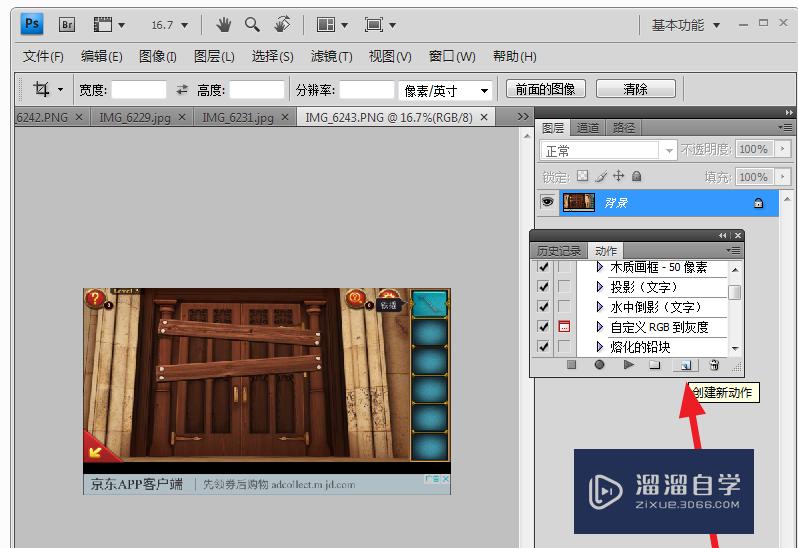
Task: Open the 基本功能 workspace switcher
Action: tap(686, 25)
